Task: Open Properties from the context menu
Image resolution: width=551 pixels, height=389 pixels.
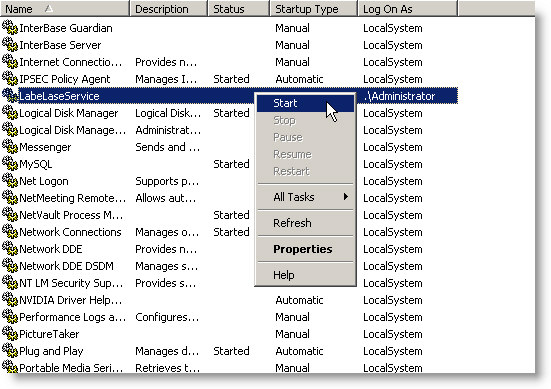Action: click(305, 249)
